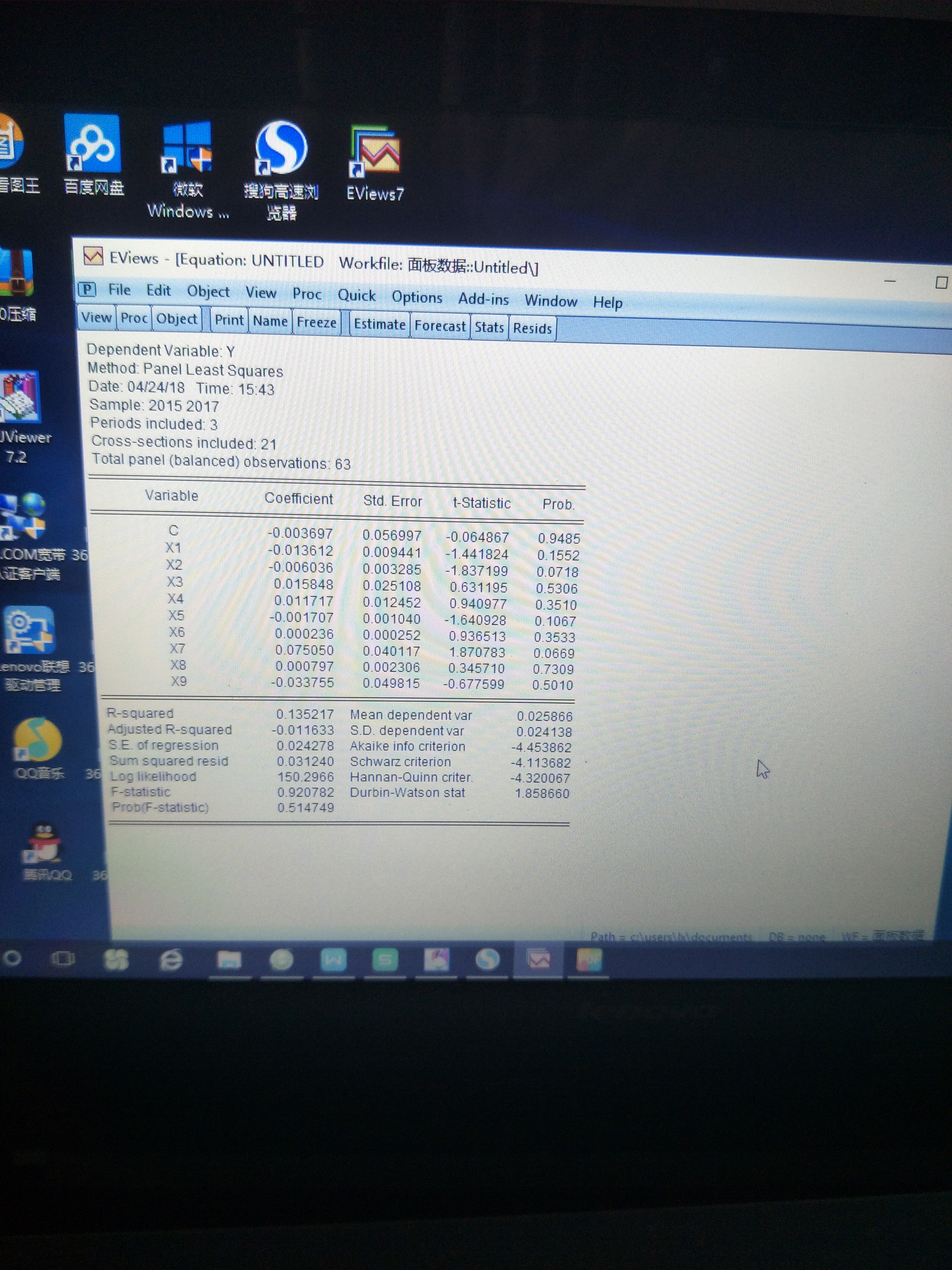
Task: Click the Forecast button
Action: [440, 326]
